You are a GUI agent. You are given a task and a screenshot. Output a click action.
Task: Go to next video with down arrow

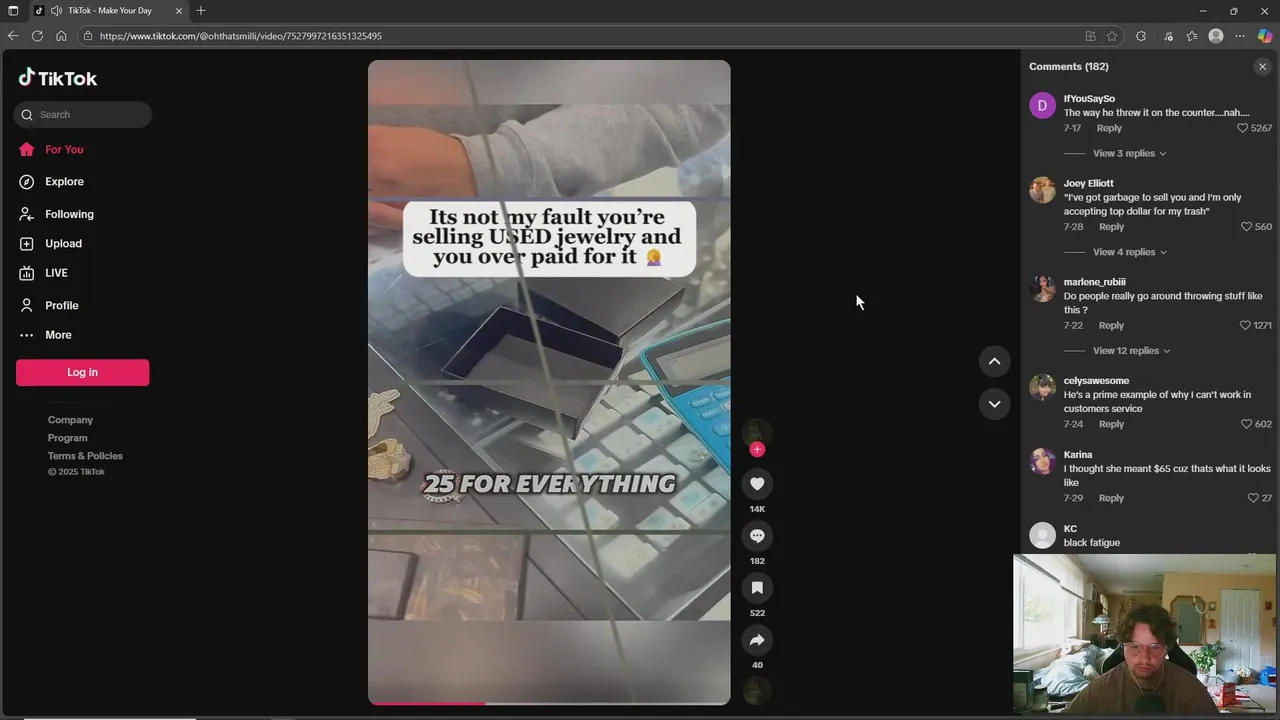tap(994, 404)
